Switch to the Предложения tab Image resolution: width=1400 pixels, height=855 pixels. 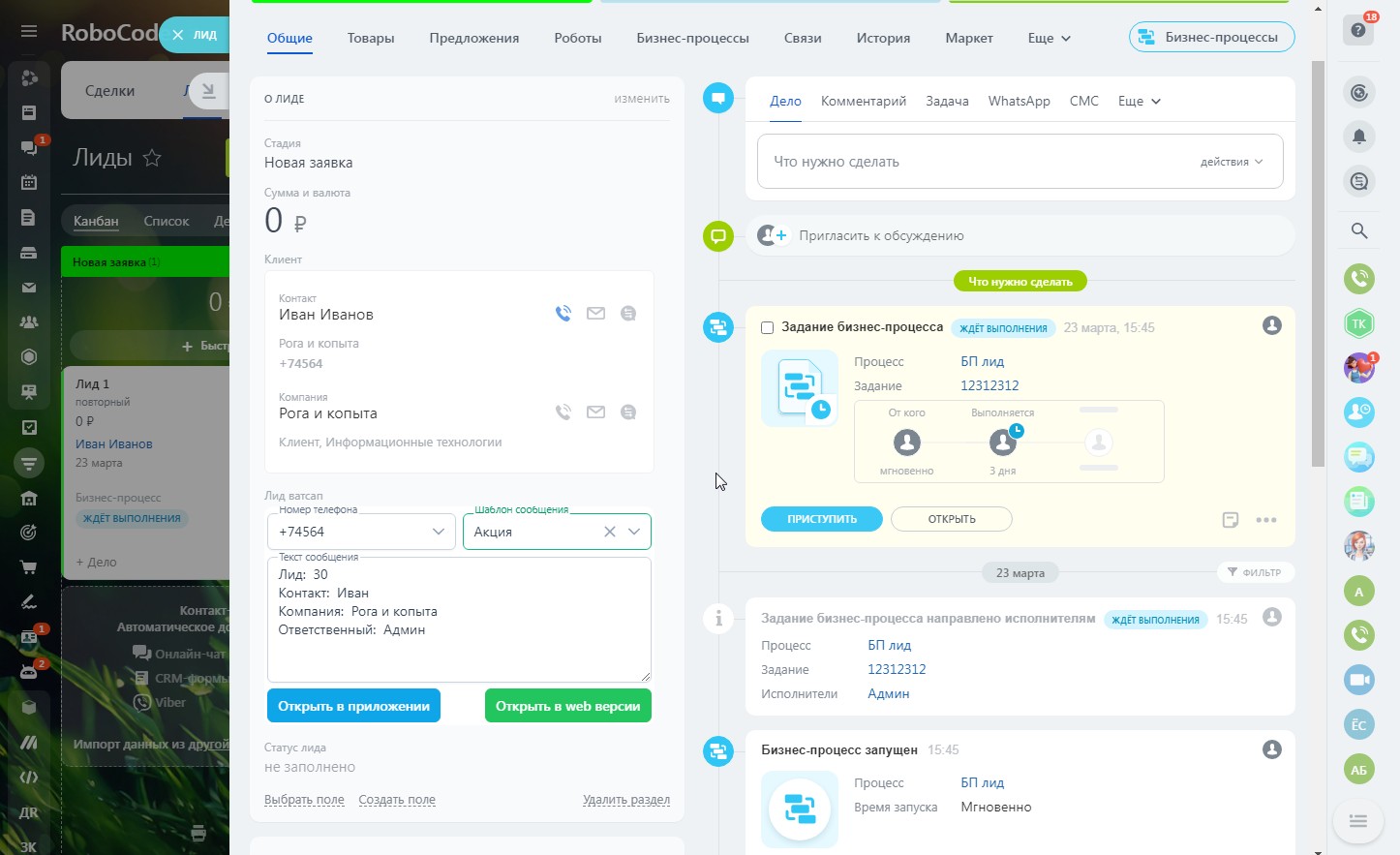[474, 38]
